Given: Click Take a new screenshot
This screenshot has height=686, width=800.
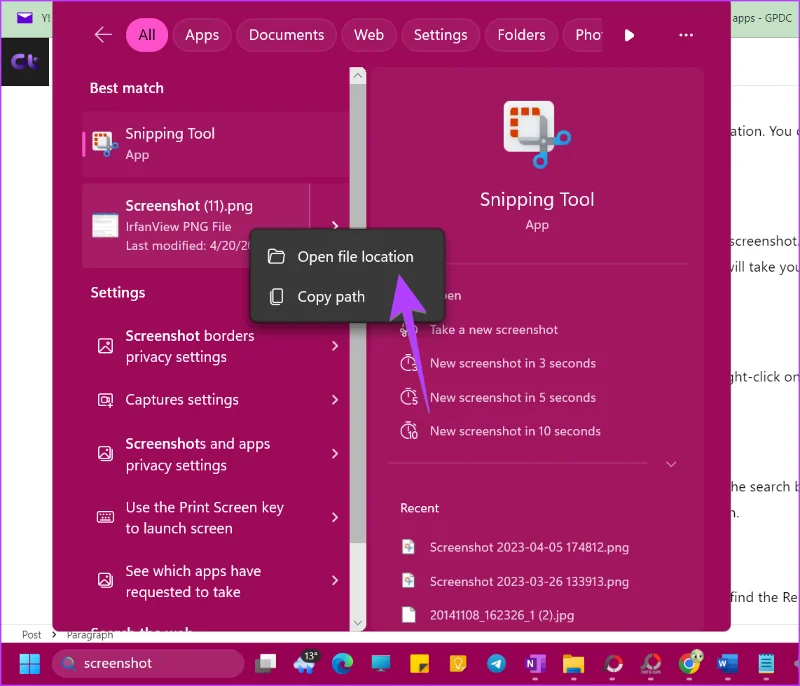Looking at the screenshot, I should point(493,330).
